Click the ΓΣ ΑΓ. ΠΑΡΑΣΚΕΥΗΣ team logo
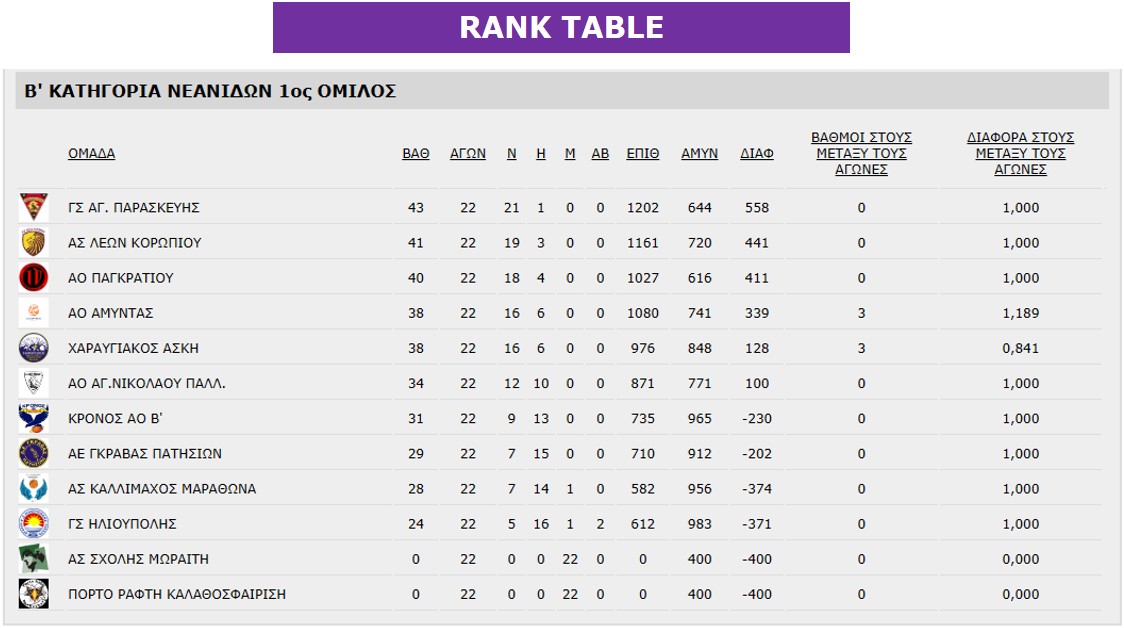 click(x=34, y=207)
